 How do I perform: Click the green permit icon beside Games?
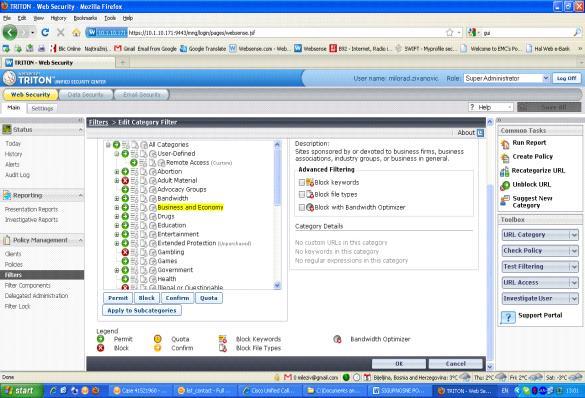pos(125,261)
